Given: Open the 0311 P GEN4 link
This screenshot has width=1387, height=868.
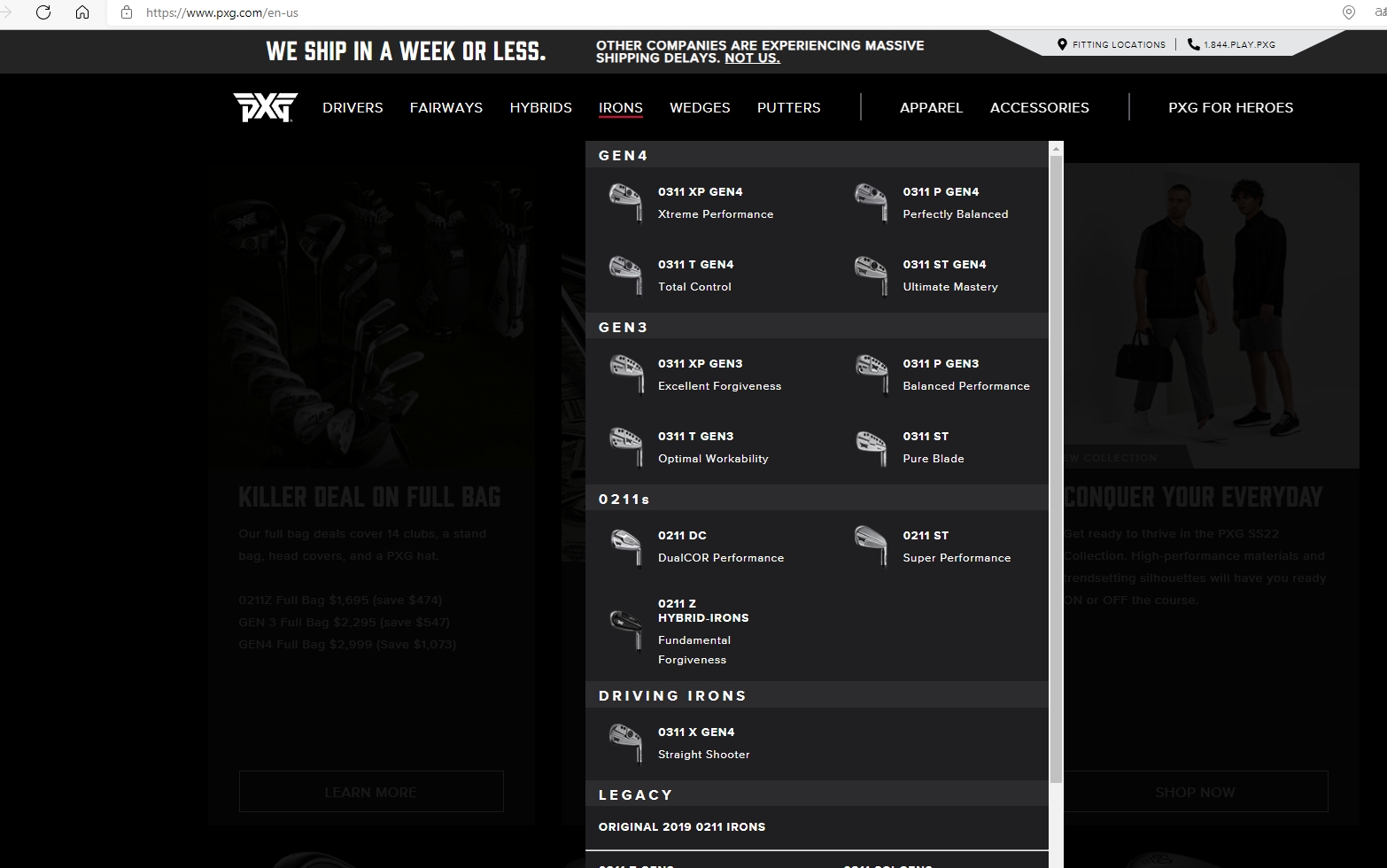Looking at the screenshot, I should tap(941, 191).
